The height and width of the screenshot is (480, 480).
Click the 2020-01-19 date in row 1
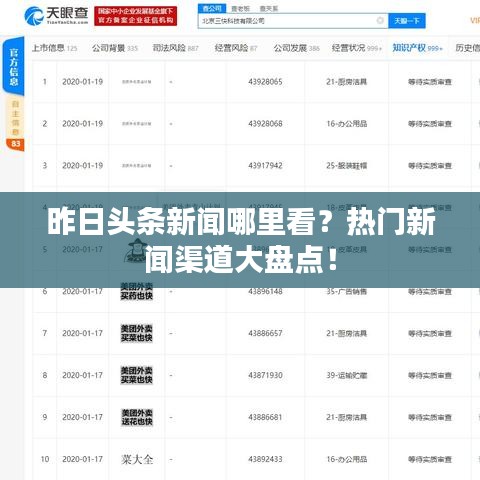pos(83,82)
